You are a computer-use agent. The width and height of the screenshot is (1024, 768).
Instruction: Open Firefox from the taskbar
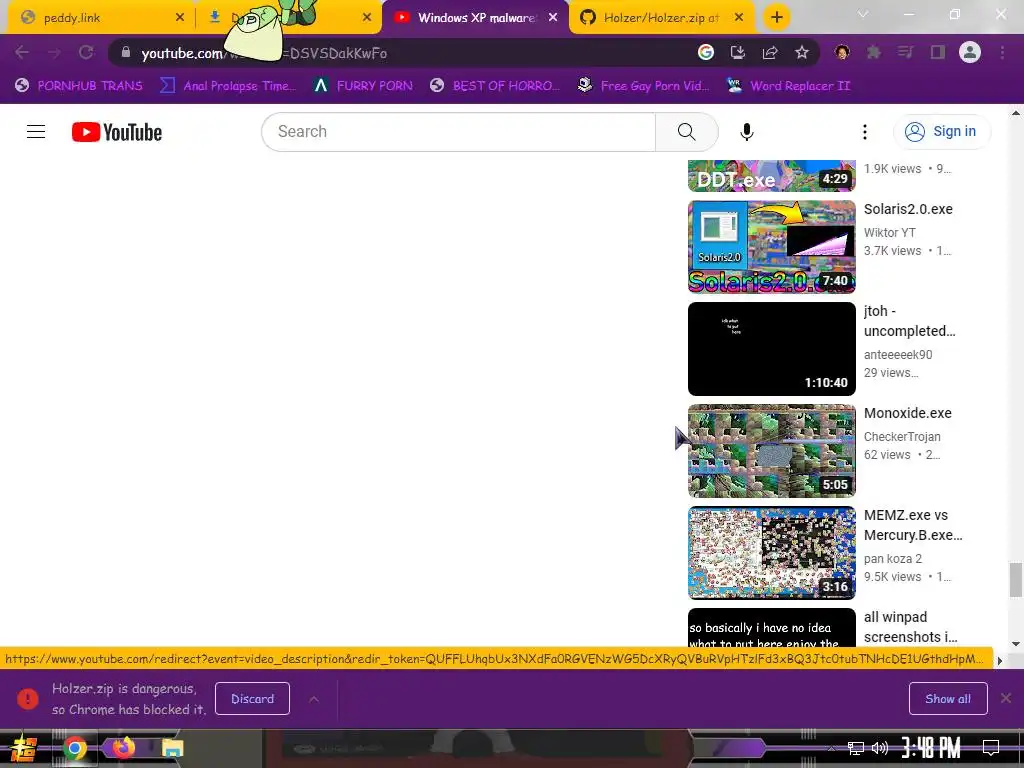[123, 748]
